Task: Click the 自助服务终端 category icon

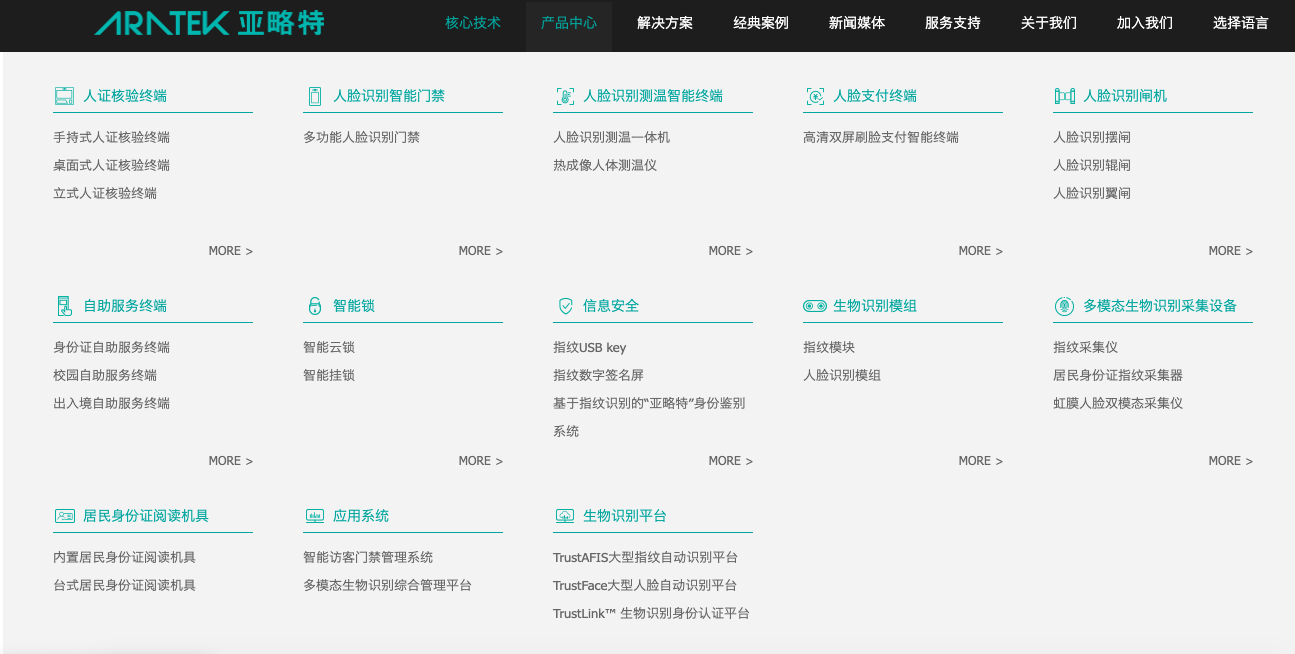Action: tap(64, 306)
